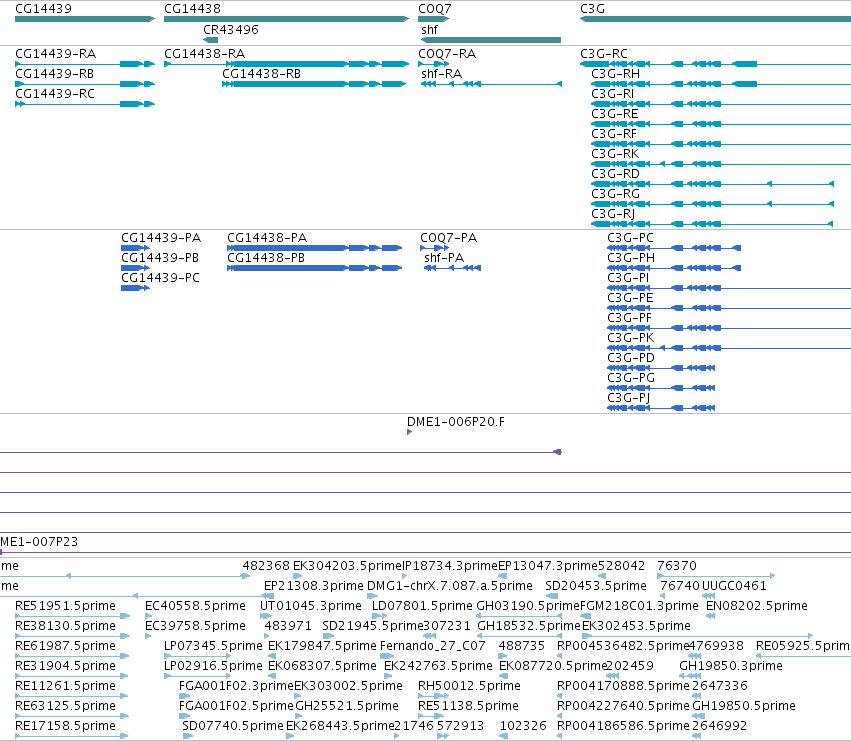The height and width of the screenshot is (741, 851).
Task: Click the shf-PA protein label
Action: point(444,258)
